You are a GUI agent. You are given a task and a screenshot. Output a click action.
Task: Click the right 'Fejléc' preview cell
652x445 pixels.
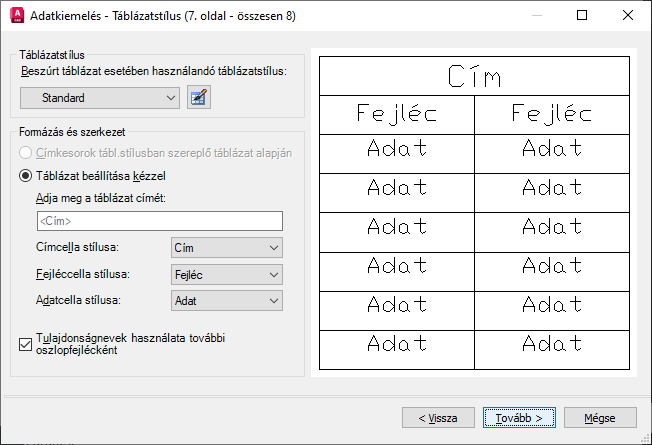click(551, 115)
